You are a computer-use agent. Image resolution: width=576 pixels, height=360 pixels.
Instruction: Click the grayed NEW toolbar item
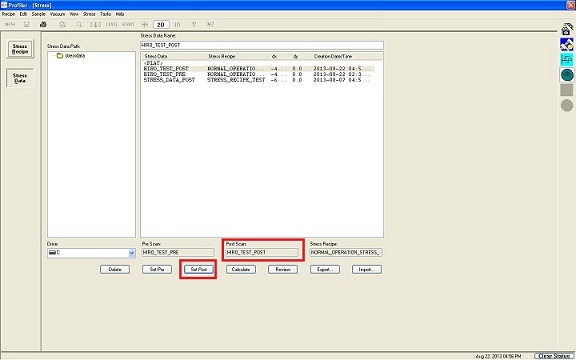pos(10,25)
